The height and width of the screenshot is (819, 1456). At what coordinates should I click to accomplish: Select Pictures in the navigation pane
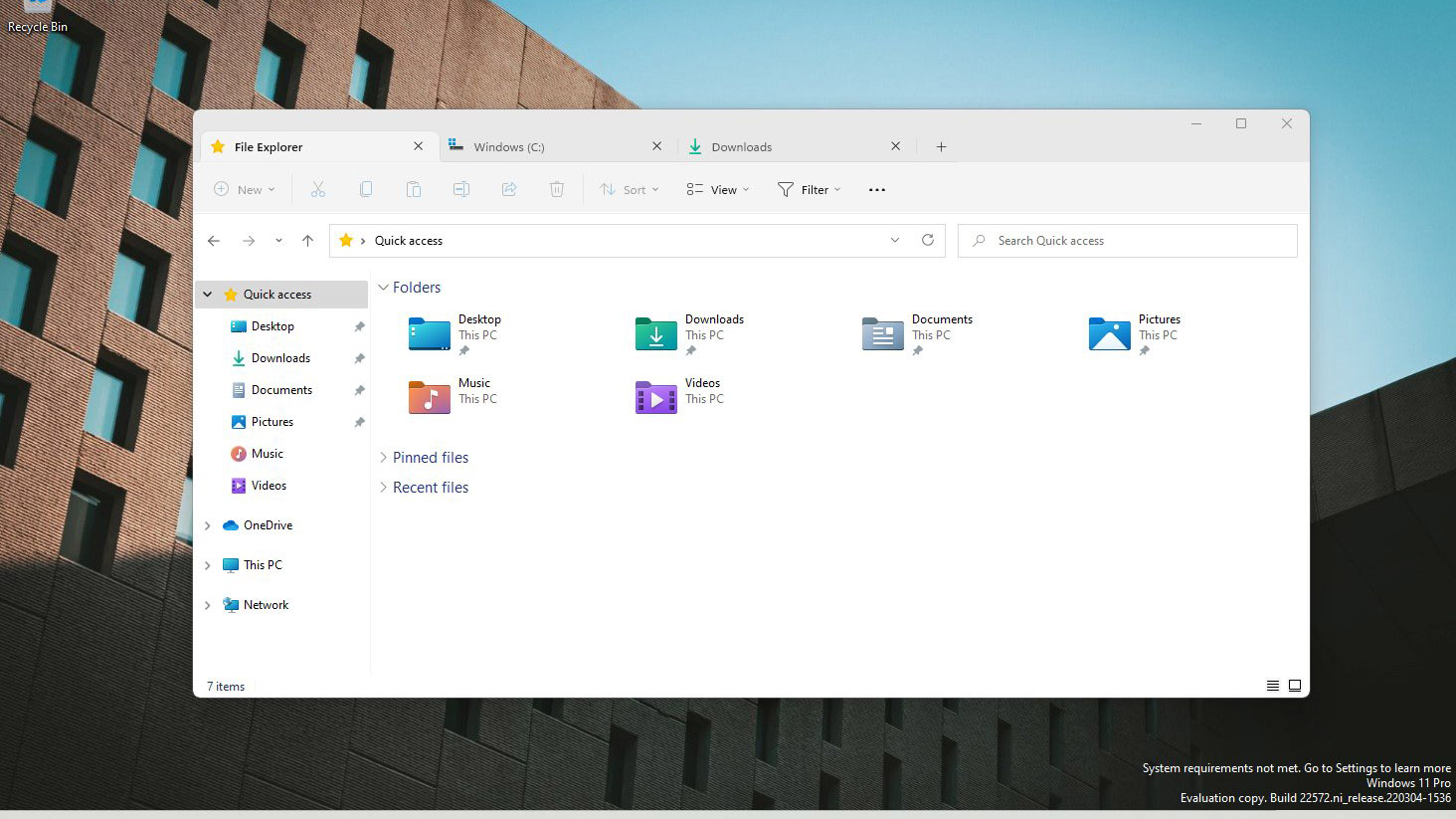pos(272,422)
